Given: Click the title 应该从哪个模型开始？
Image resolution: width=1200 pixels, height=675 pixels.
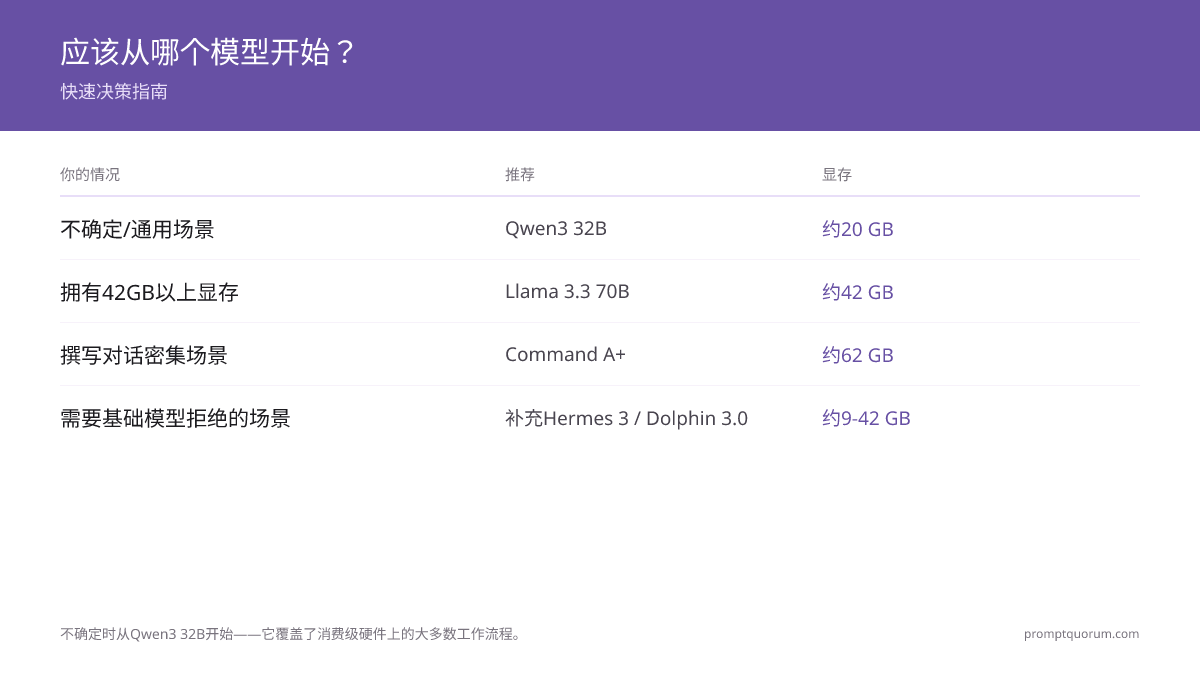Looking at the screenshot, I should 208,52.
